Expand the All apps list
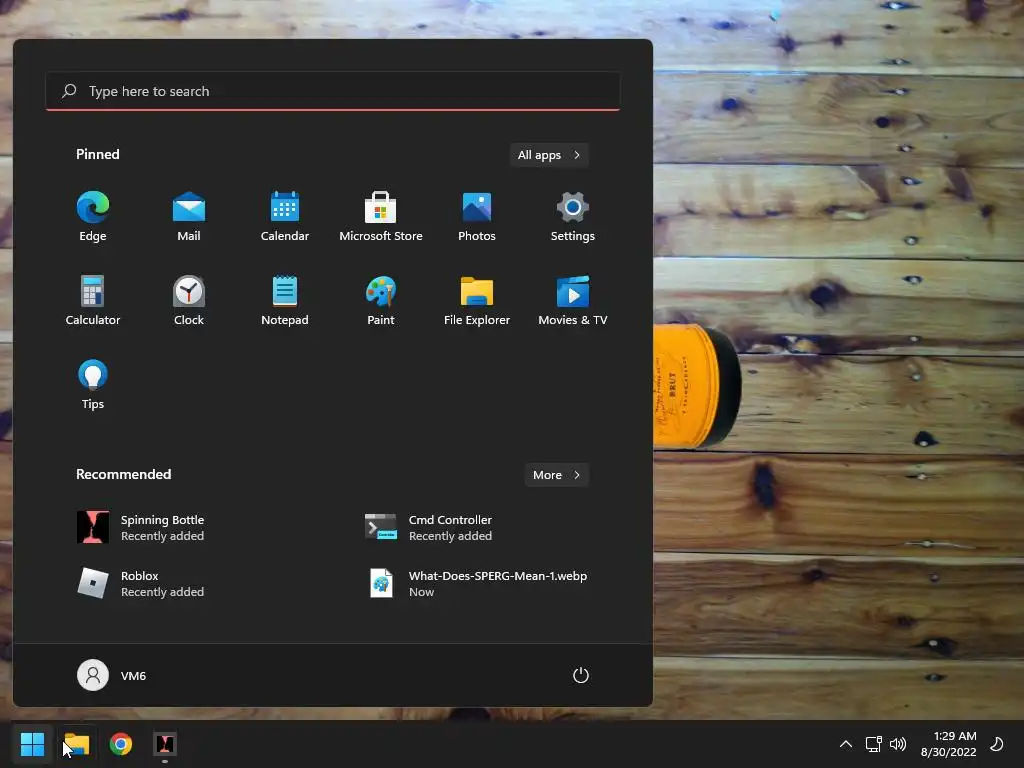Screen dimensions: 1024x768 (x=549, y=155)
